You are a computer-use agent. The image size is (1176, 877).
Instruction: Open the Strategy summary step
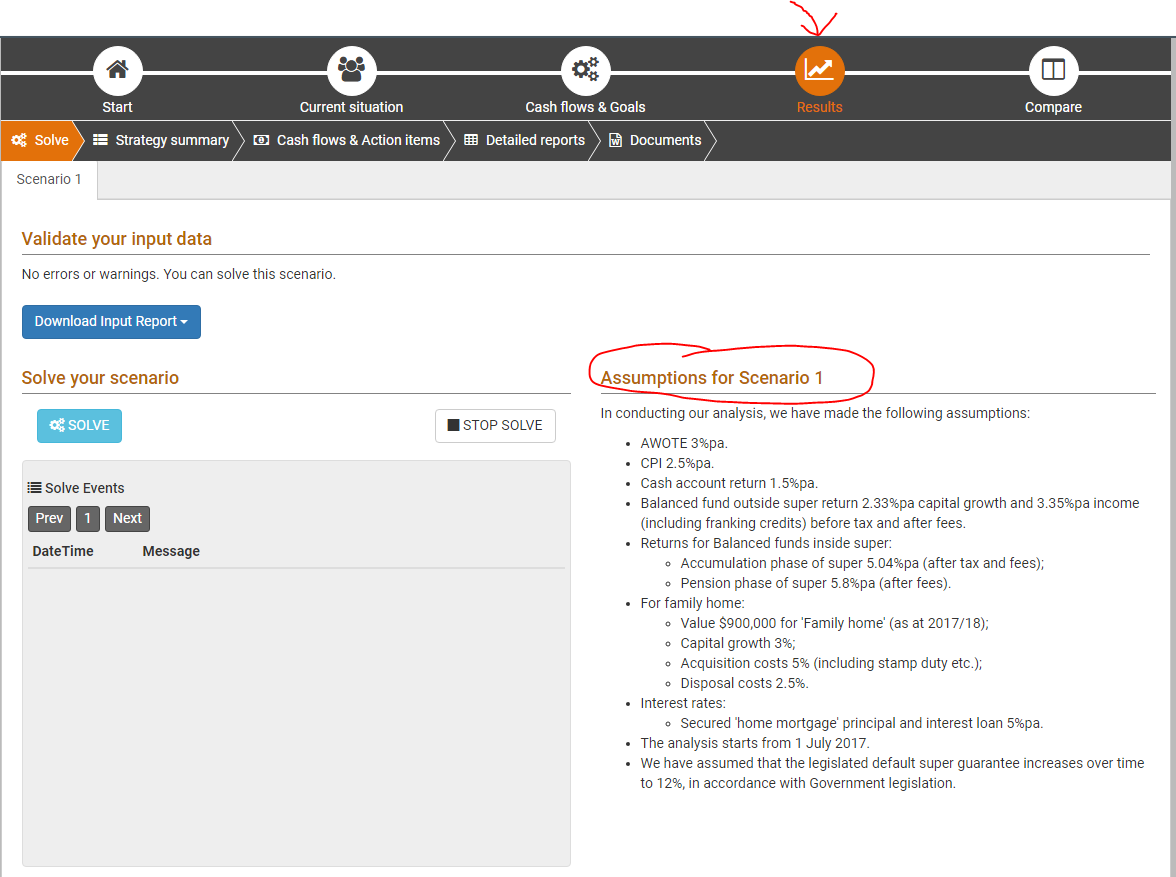(x=162, y=141)
